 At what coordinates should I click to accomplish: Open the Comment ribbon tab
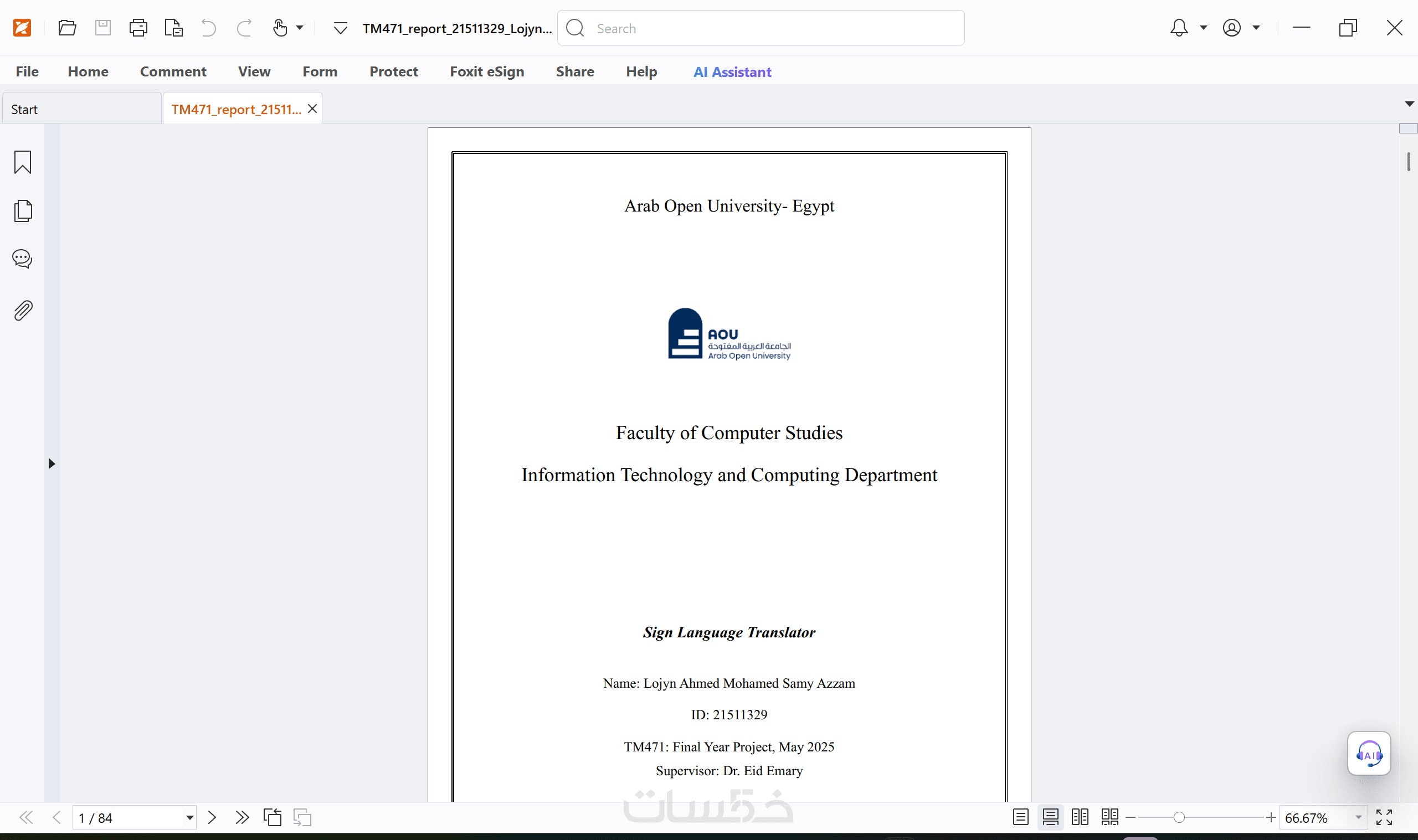click(173, 72)
